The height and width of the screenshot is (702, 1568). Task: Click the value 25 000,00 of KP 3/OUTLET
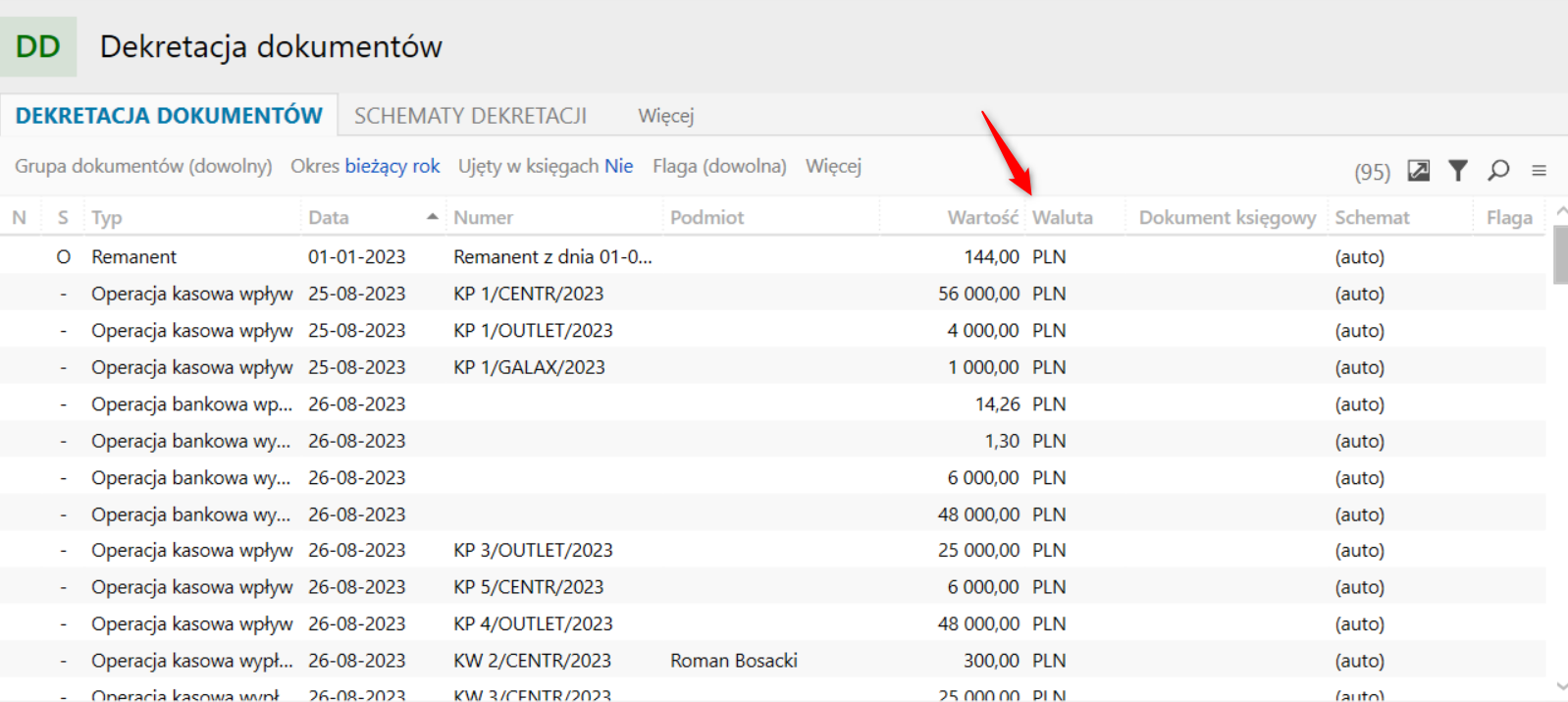click(x=979, y=551)
